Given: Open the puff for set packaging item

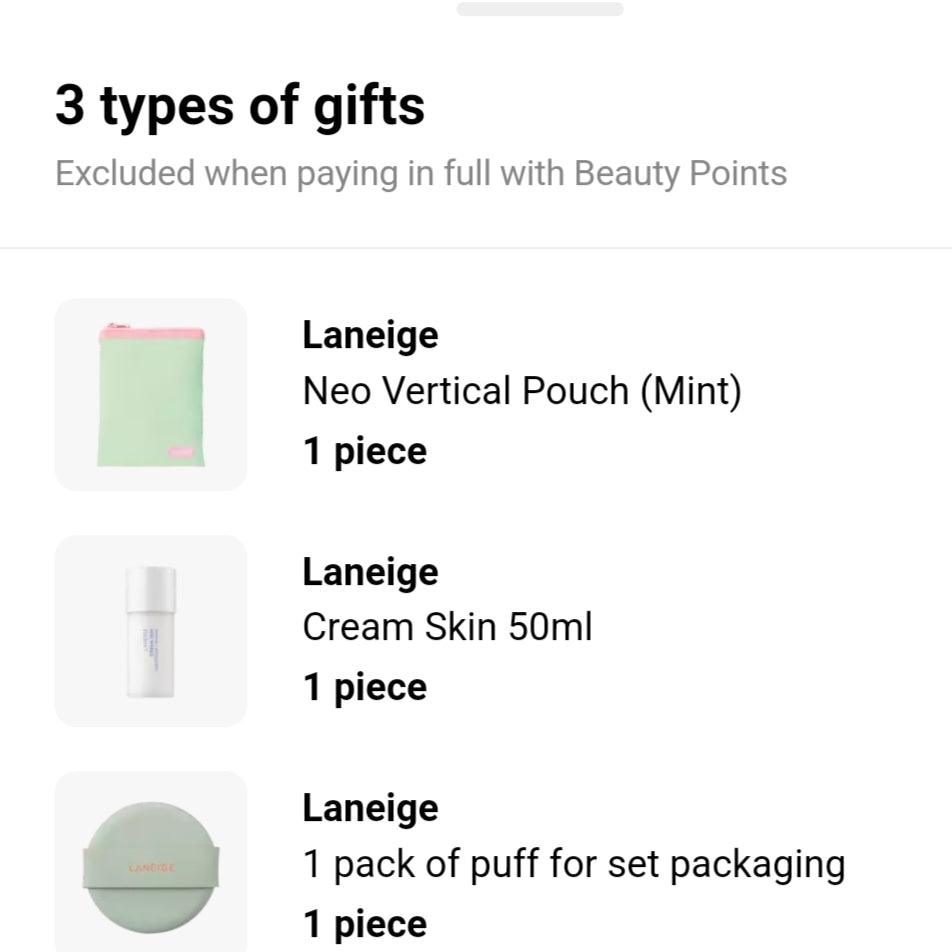Looking at the screenshot, I should coord(574,862).
